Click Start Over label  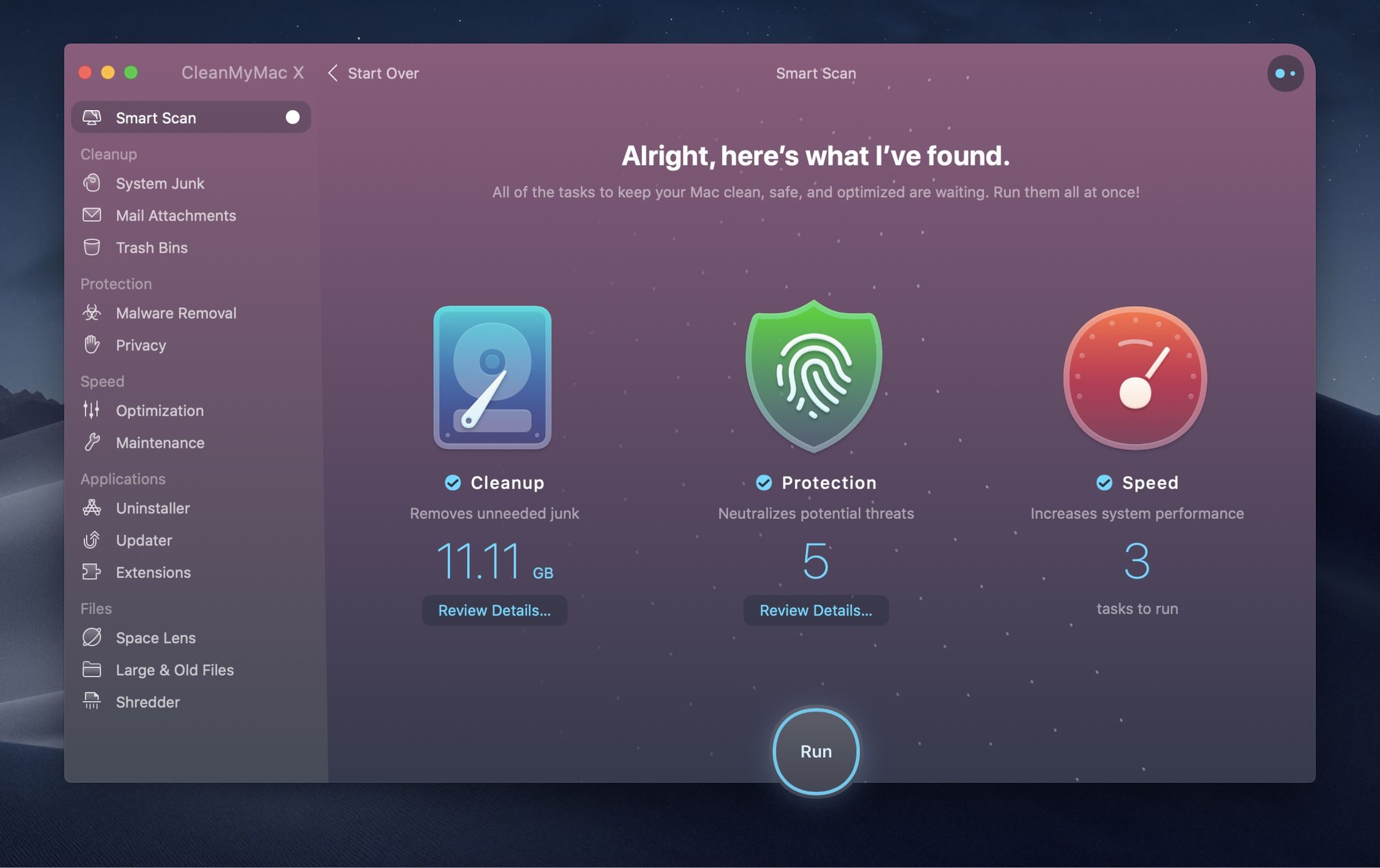383,73
